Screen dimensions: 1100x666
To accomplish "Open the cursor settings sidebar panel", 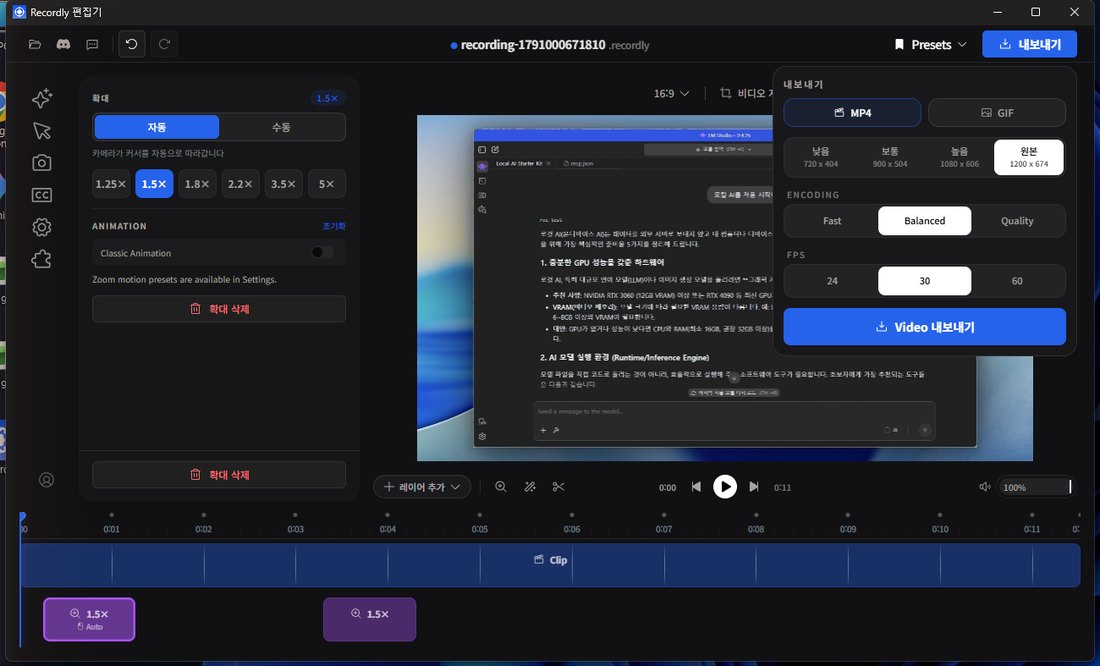I will tap(42, 131).
